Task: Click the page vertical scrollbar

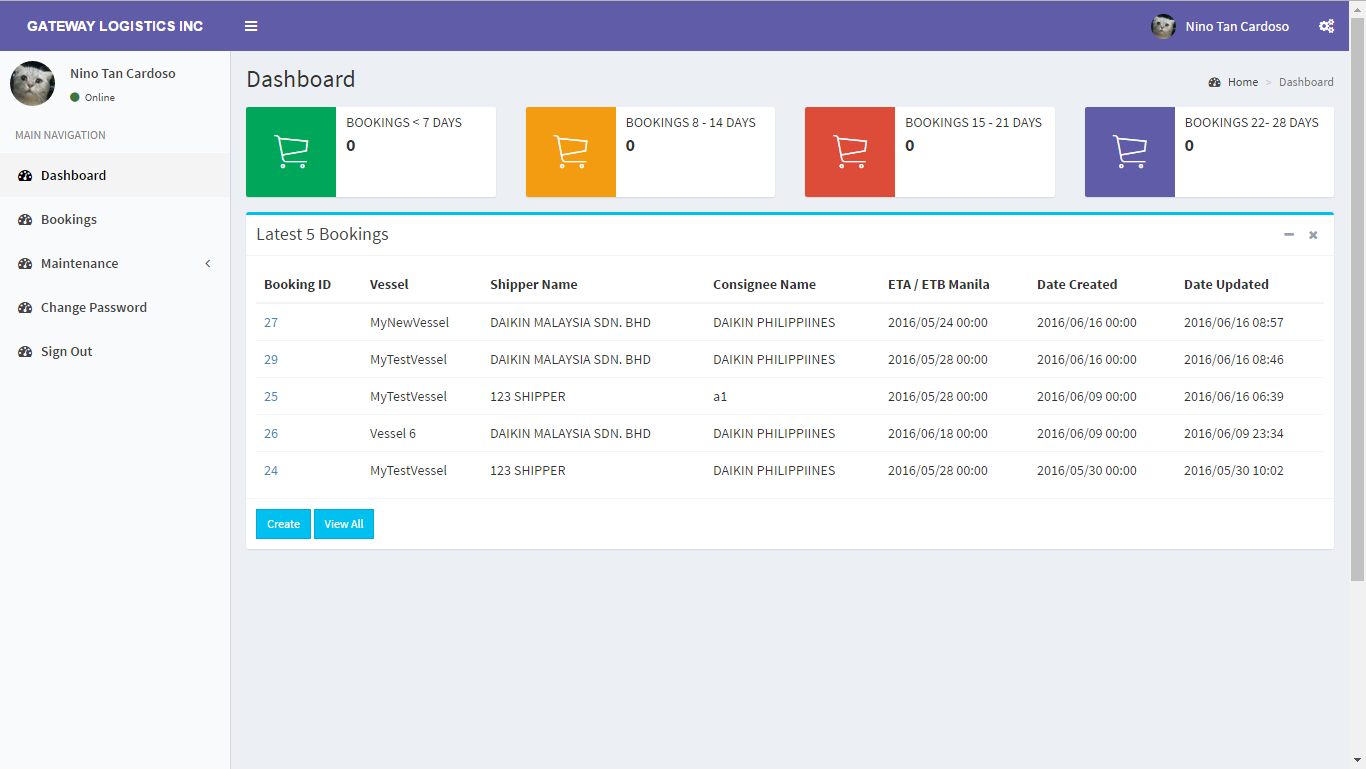Action: [1357, 300]
